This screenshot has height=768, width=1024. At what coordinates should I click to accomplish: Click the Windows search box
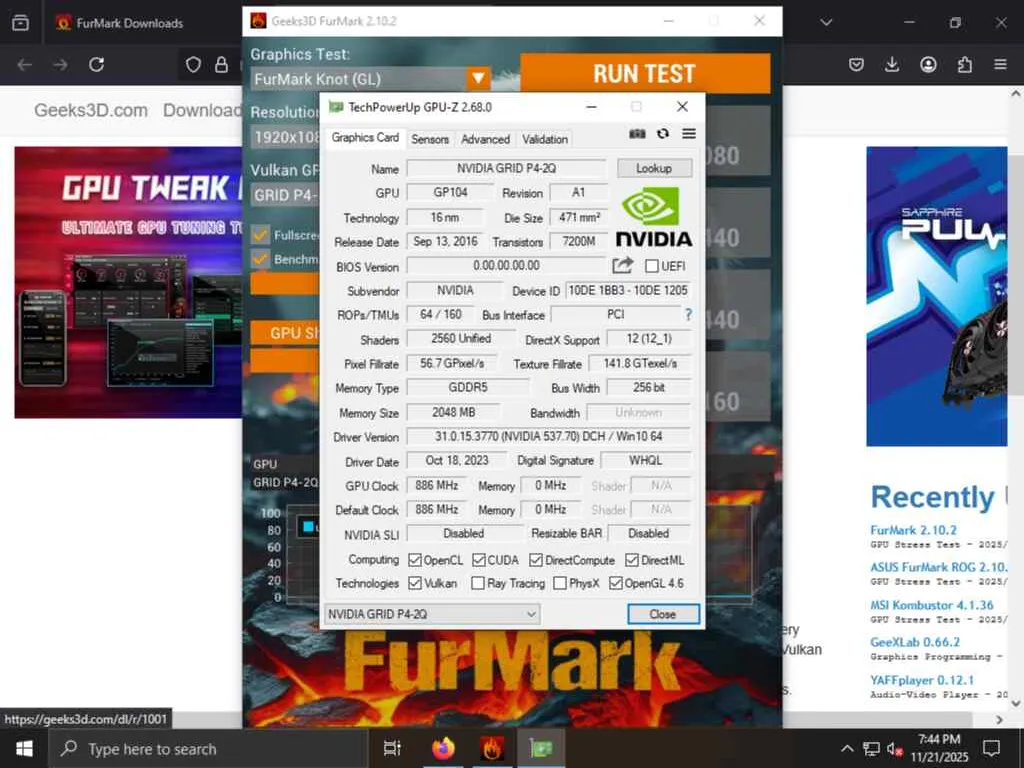pos(209,749)
